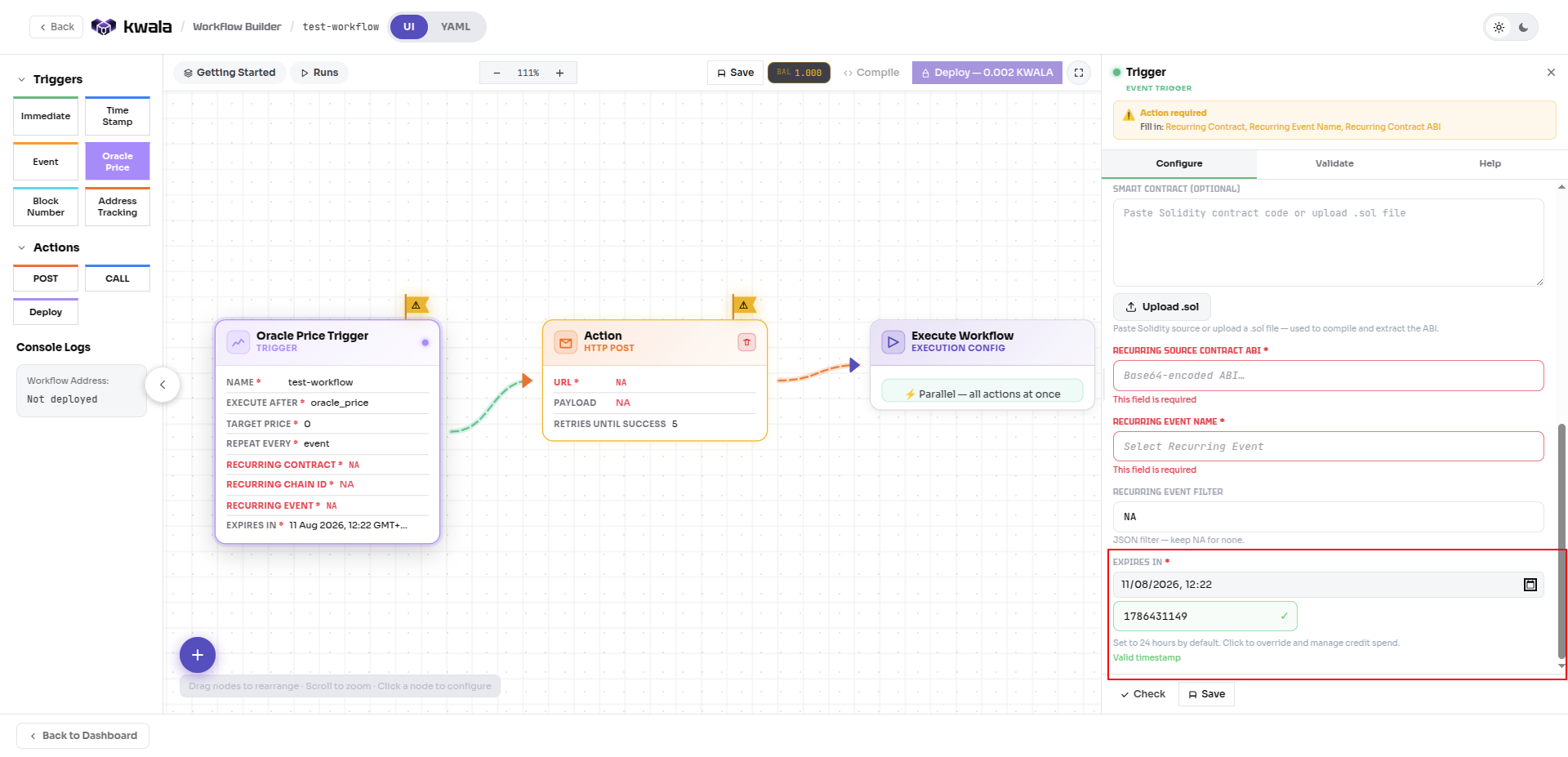Add a CALL action

(x=118, y=278)
